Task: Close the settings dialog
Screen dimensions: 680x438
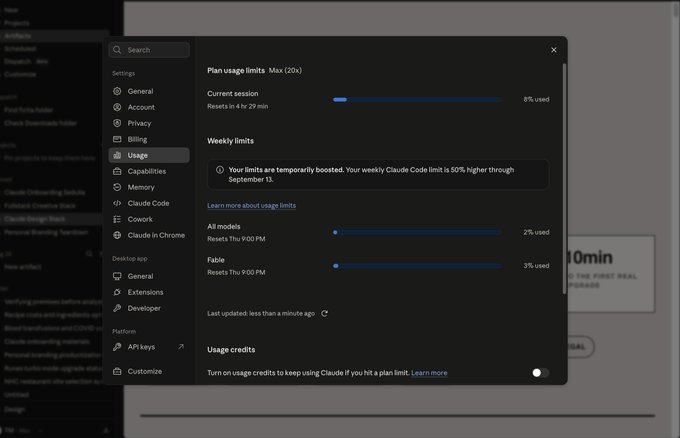Action: click(x=554, y=50)
